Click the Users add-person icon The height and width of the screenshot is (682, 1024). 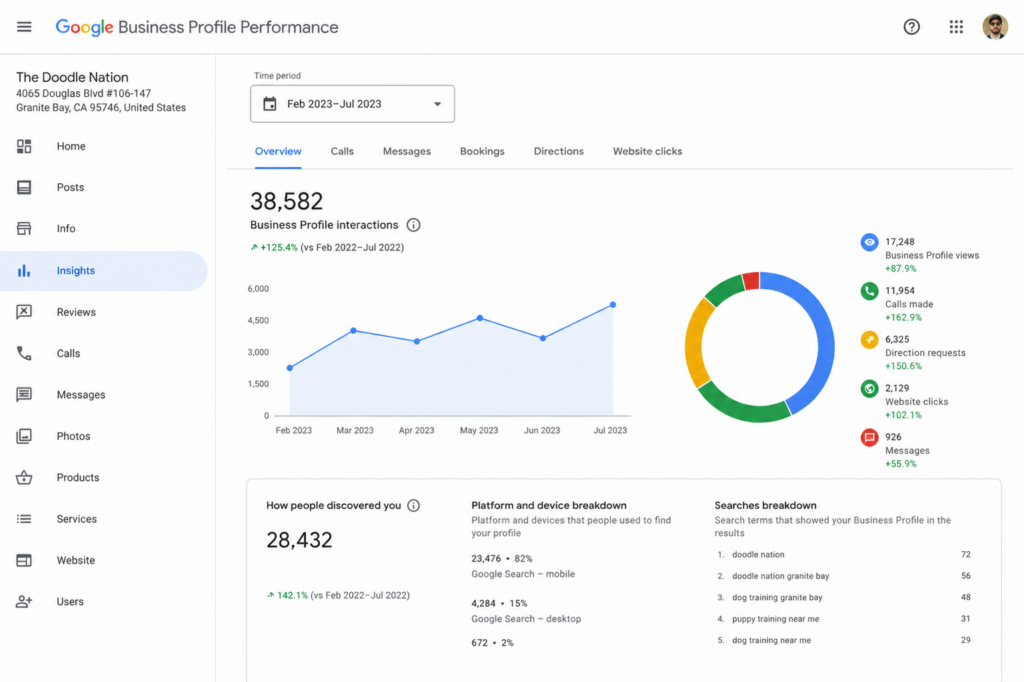coord(24,602)
